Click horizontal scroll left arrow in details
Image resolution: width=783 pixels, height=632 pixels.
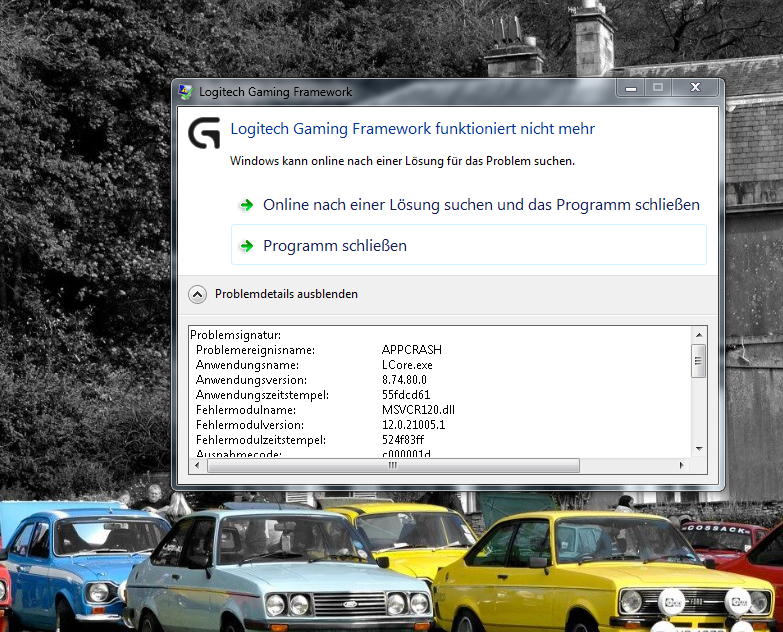tap(197, 466)
